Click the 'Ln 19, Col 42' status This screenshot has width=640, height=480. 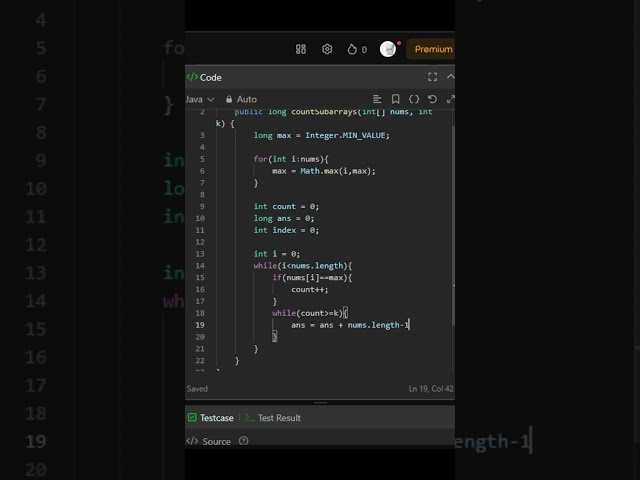tap(431, 389)
